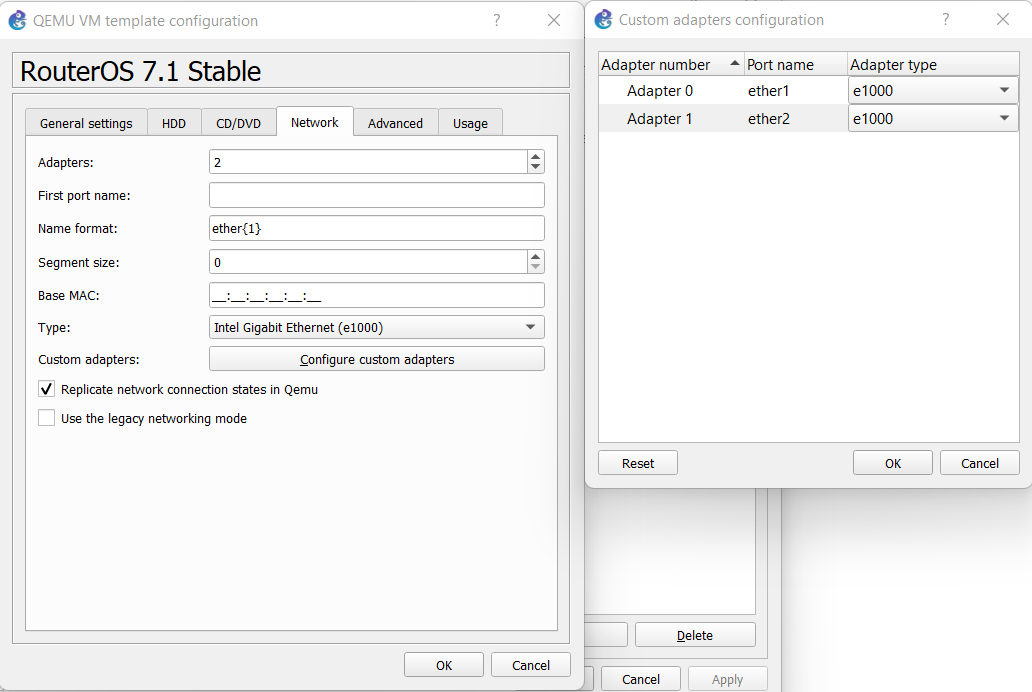The image size is (1032, 692).
Task: Decrease the Segment size value
Action: [x=536, y=267]
